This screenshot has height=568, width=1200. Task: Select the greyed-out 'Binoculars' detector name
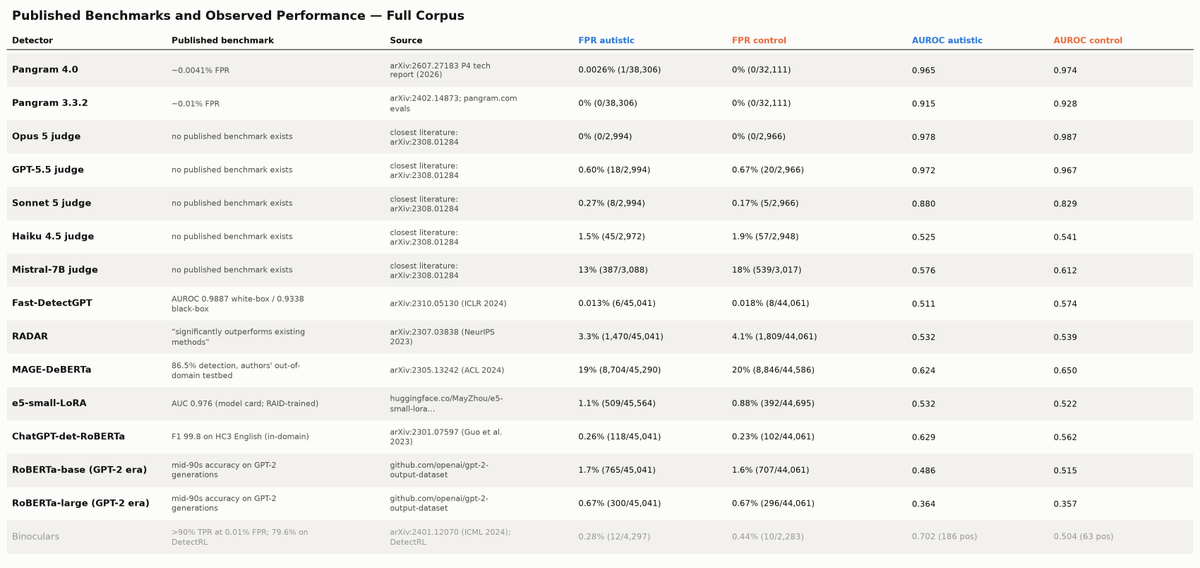36,537
